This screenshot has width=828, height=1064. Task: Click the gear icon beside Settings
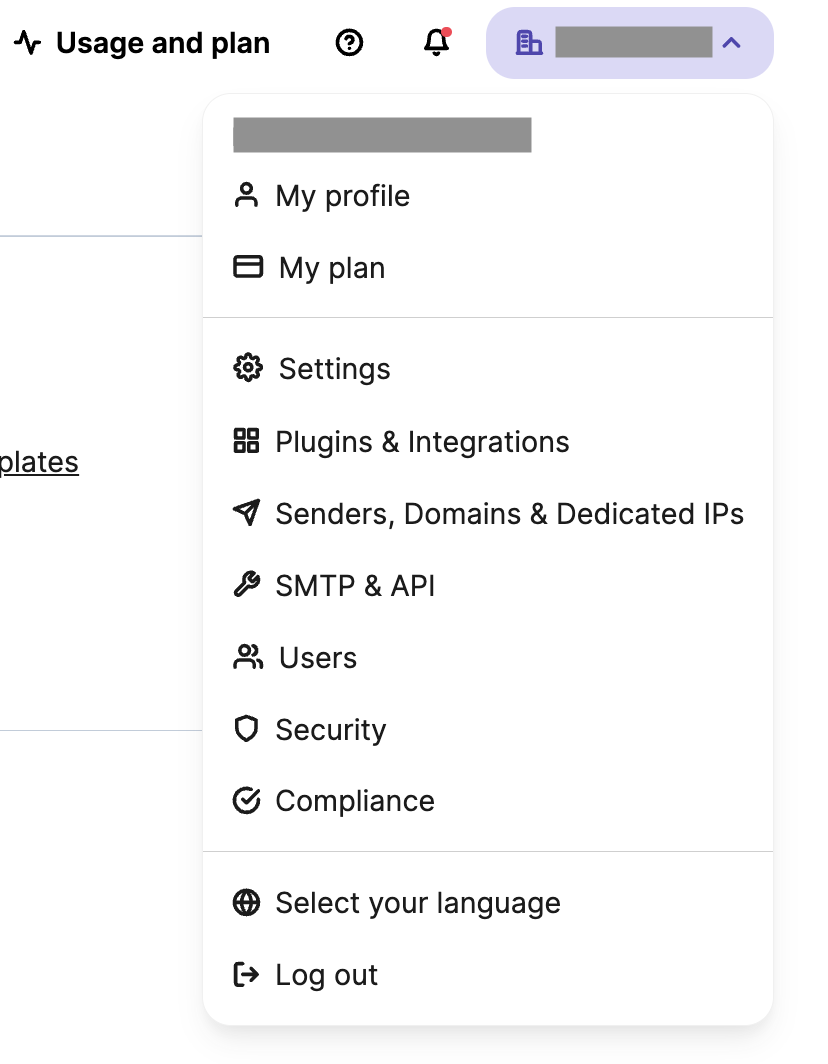pos(248,368)
